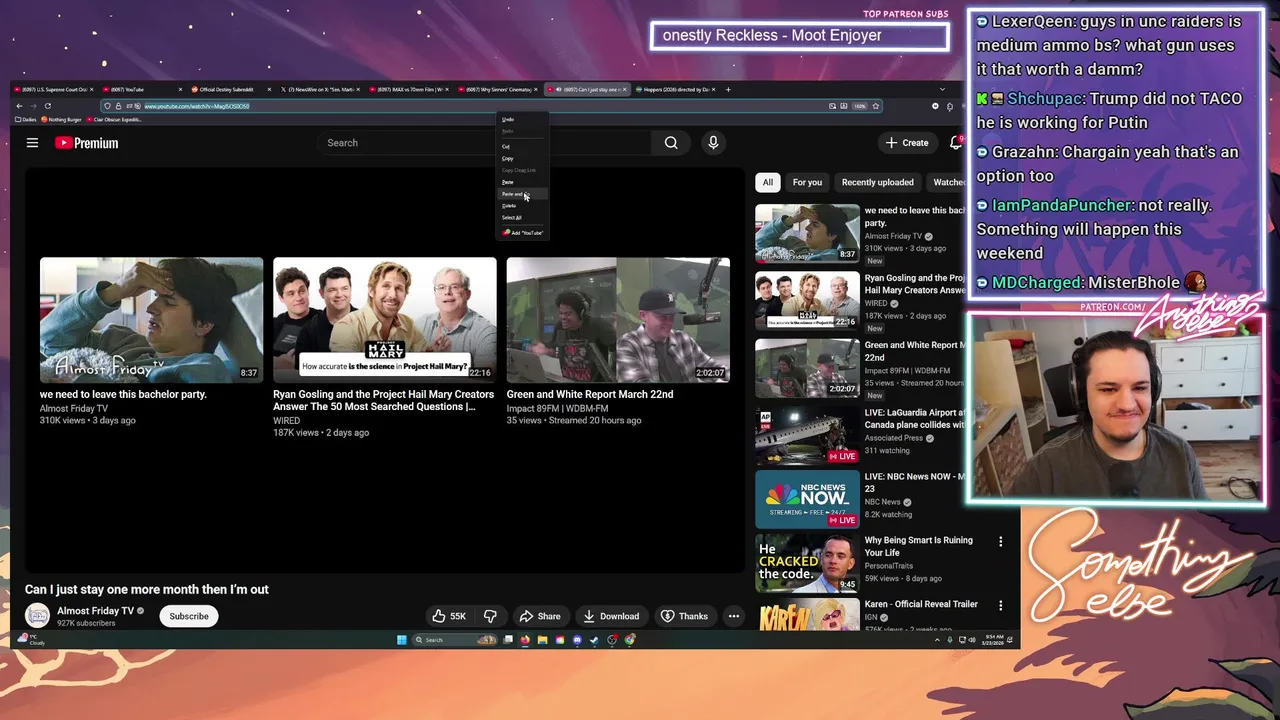The image size is (1280, 720).
Task: Select Delete in the context menu
Action: 509,206
